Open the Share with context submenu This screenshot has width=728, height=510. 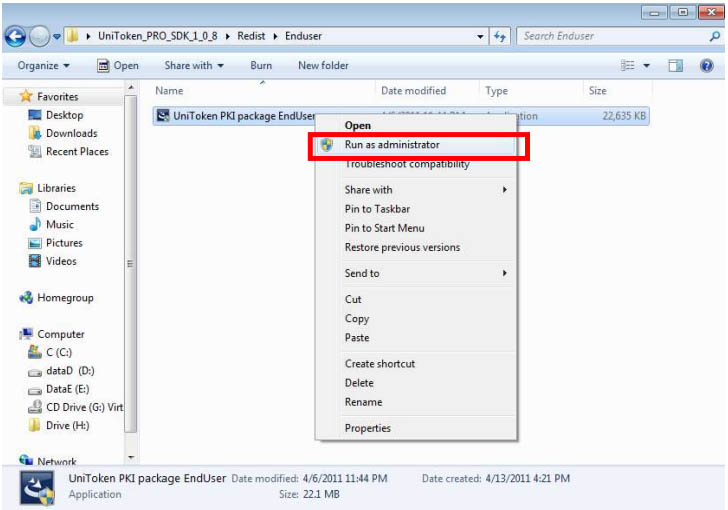pos(368,190)
